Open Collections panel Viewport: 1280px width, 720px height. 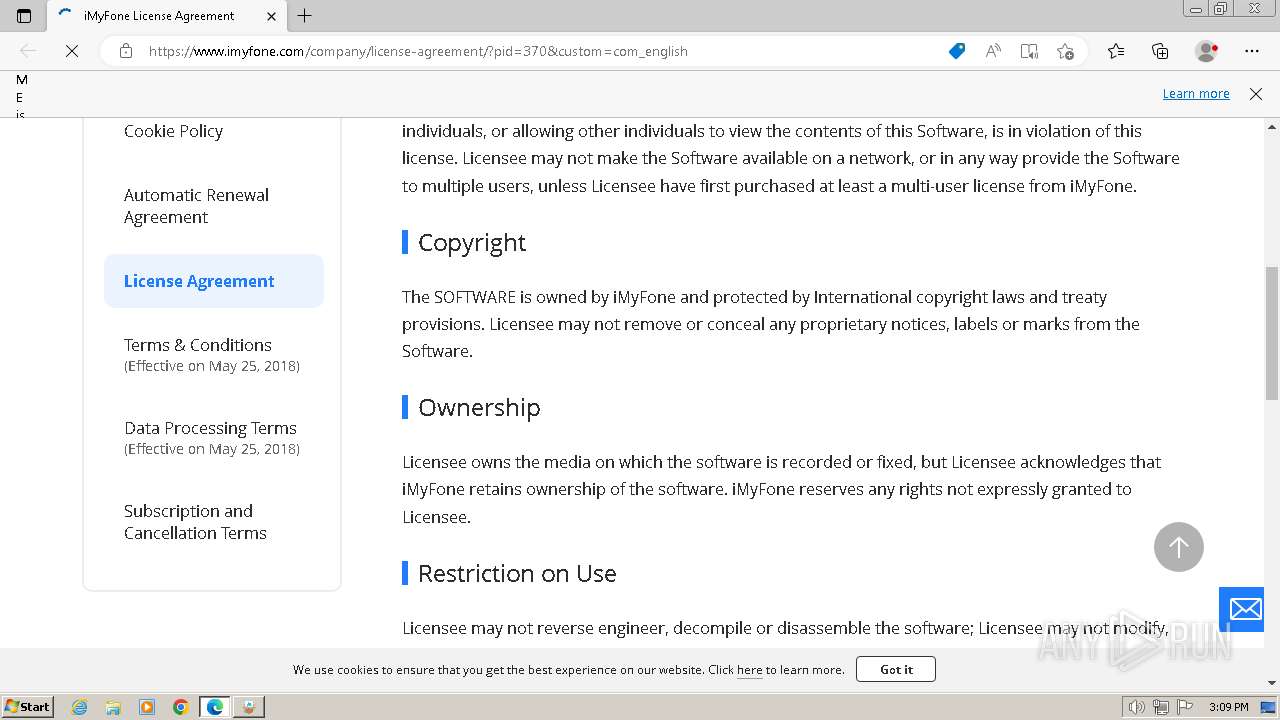(1160, 51)
